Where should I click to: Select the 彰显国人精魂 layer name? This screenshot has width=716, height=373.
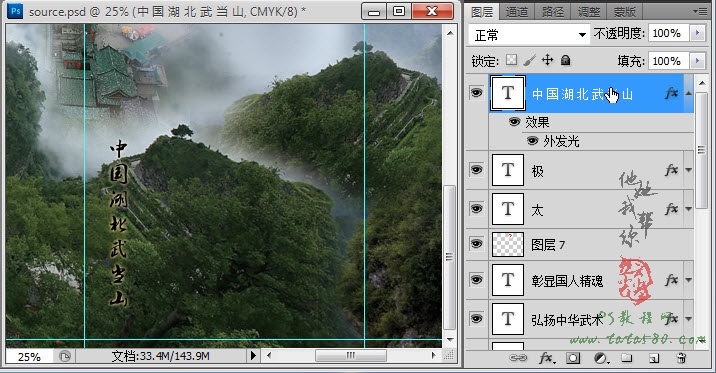[x=567, y=281]
